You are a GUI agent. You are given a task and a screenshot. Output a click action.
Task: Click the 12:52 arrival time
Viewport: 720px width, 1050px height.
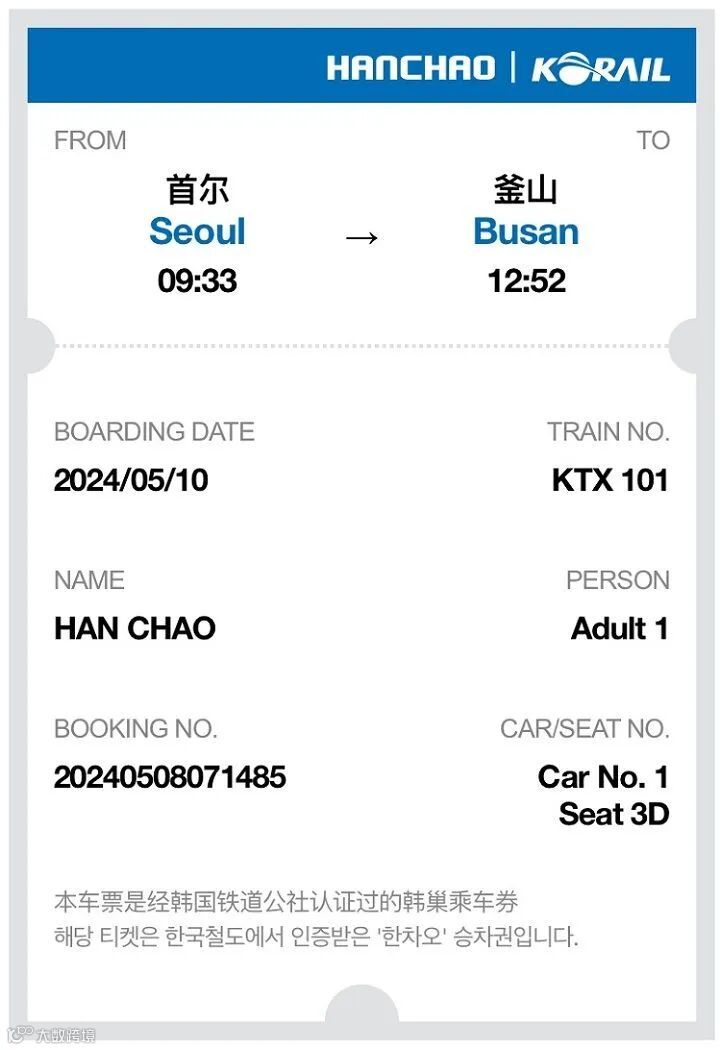tap(526, 281)
